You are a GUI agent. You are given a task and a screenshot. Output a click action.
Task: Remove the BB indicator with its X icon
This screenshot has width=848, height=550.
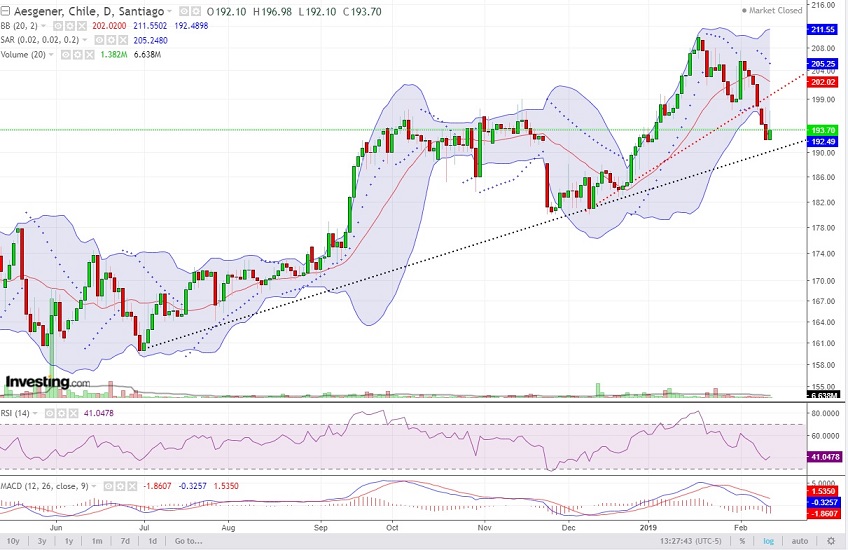pyautogui.click(x=82, y=26)
